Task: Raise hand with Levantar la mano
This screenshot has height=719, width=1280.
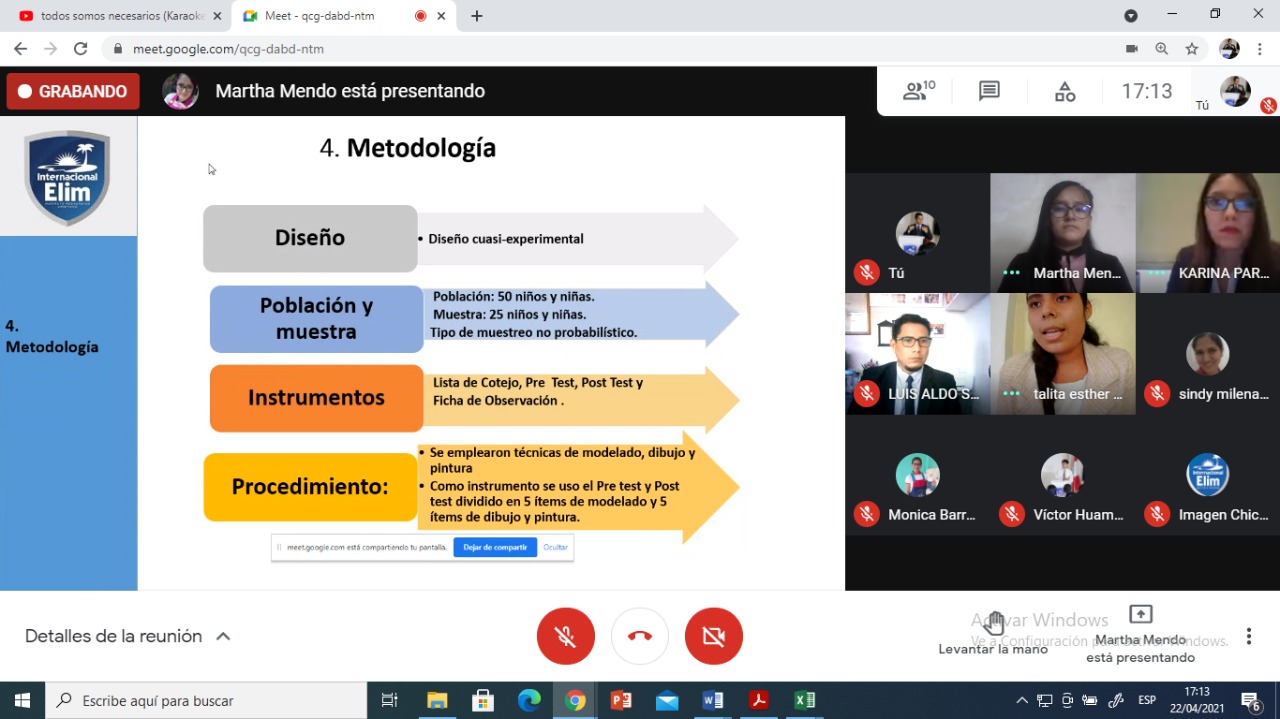Action: (993, 634)
